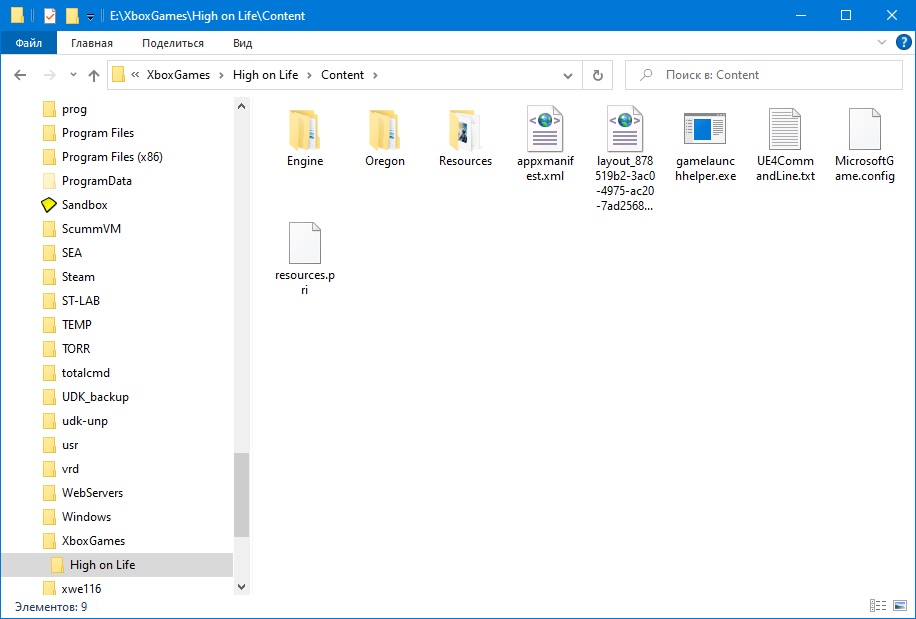Select WebServers folder in tree

pyautogui.click(x=92, y=493)
